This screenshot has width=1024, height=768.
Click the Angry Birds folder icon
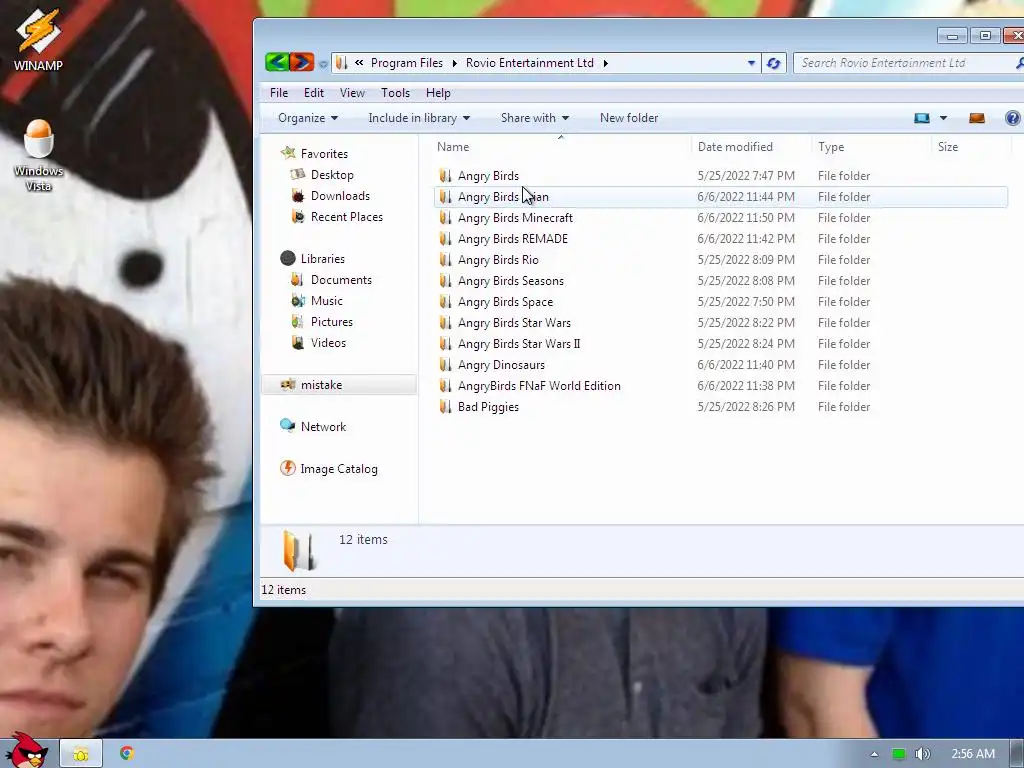coord(445,176)
